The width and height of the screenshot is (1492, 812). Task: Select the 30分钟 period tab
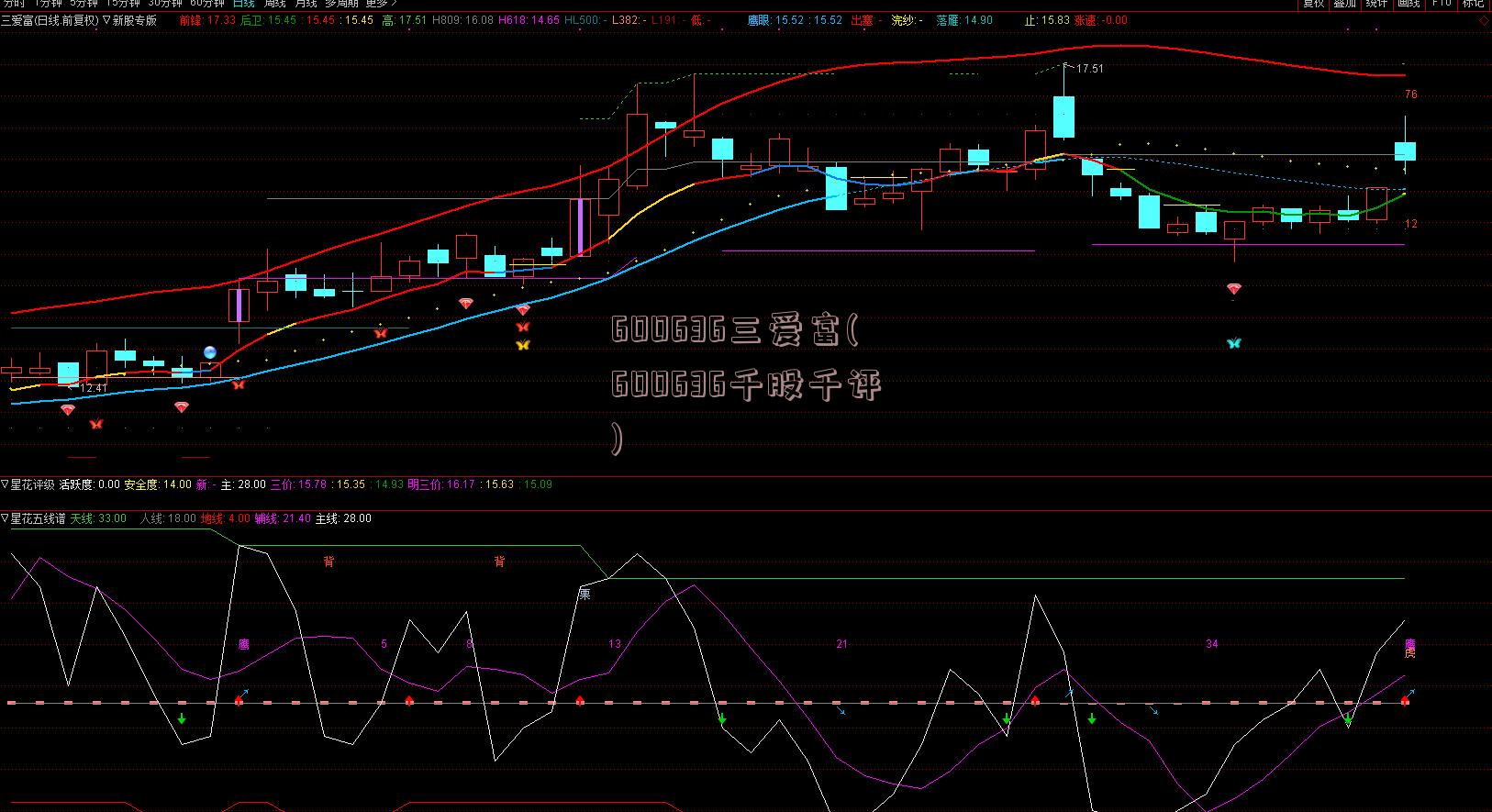tap(166, 4)
